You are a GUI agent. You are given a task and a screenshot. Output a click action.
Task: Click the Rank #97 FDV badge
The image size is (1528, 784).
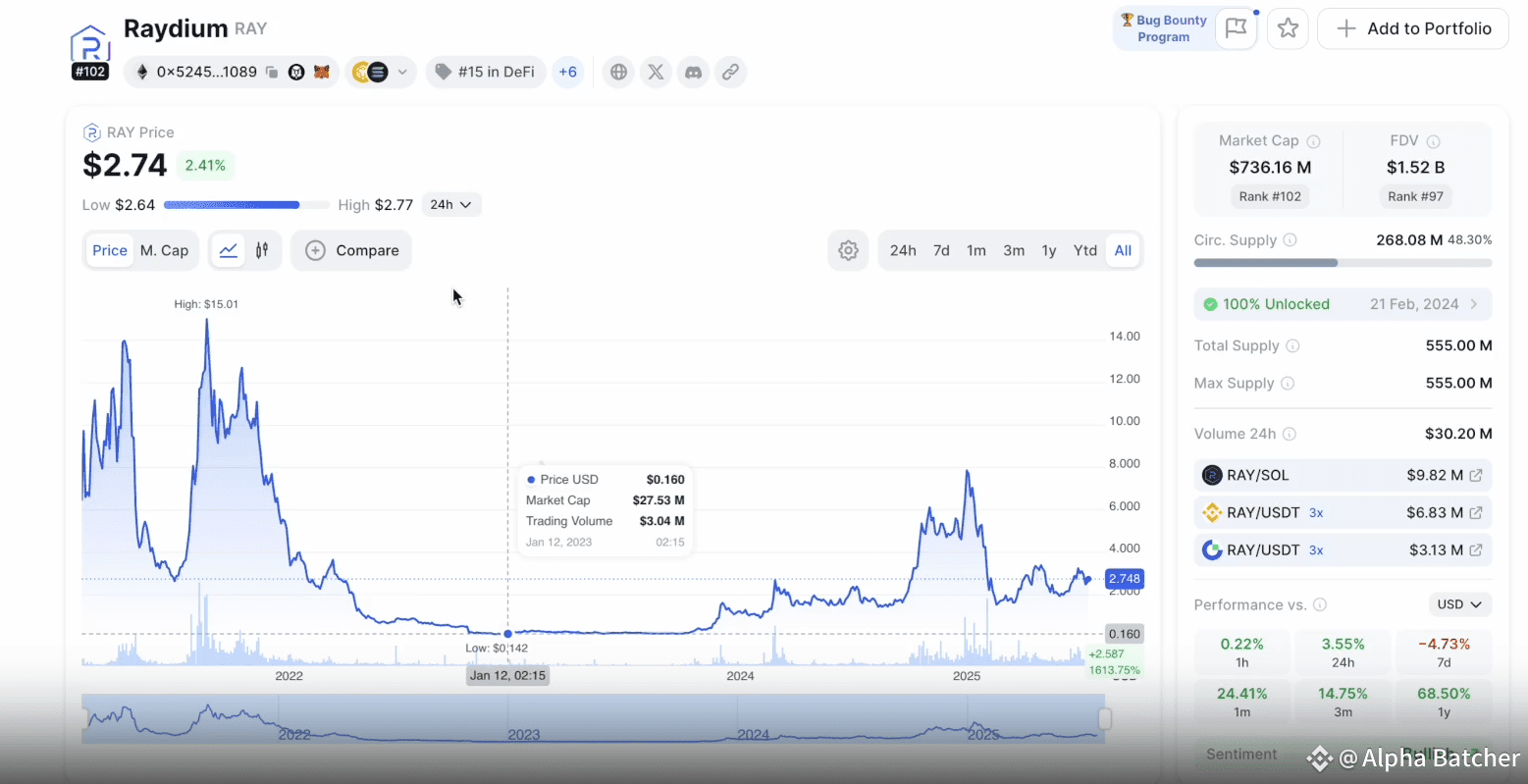coord(1415,196)
